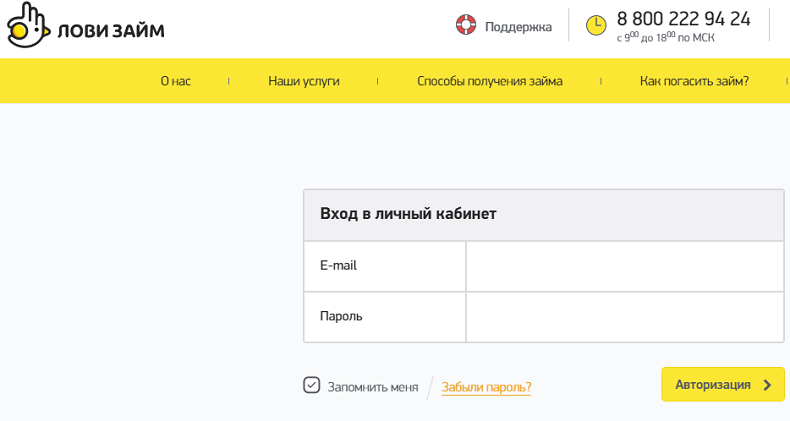Click the lifebuoy support icon
Viewport: 790px width, 421px height.
(466, 25)
